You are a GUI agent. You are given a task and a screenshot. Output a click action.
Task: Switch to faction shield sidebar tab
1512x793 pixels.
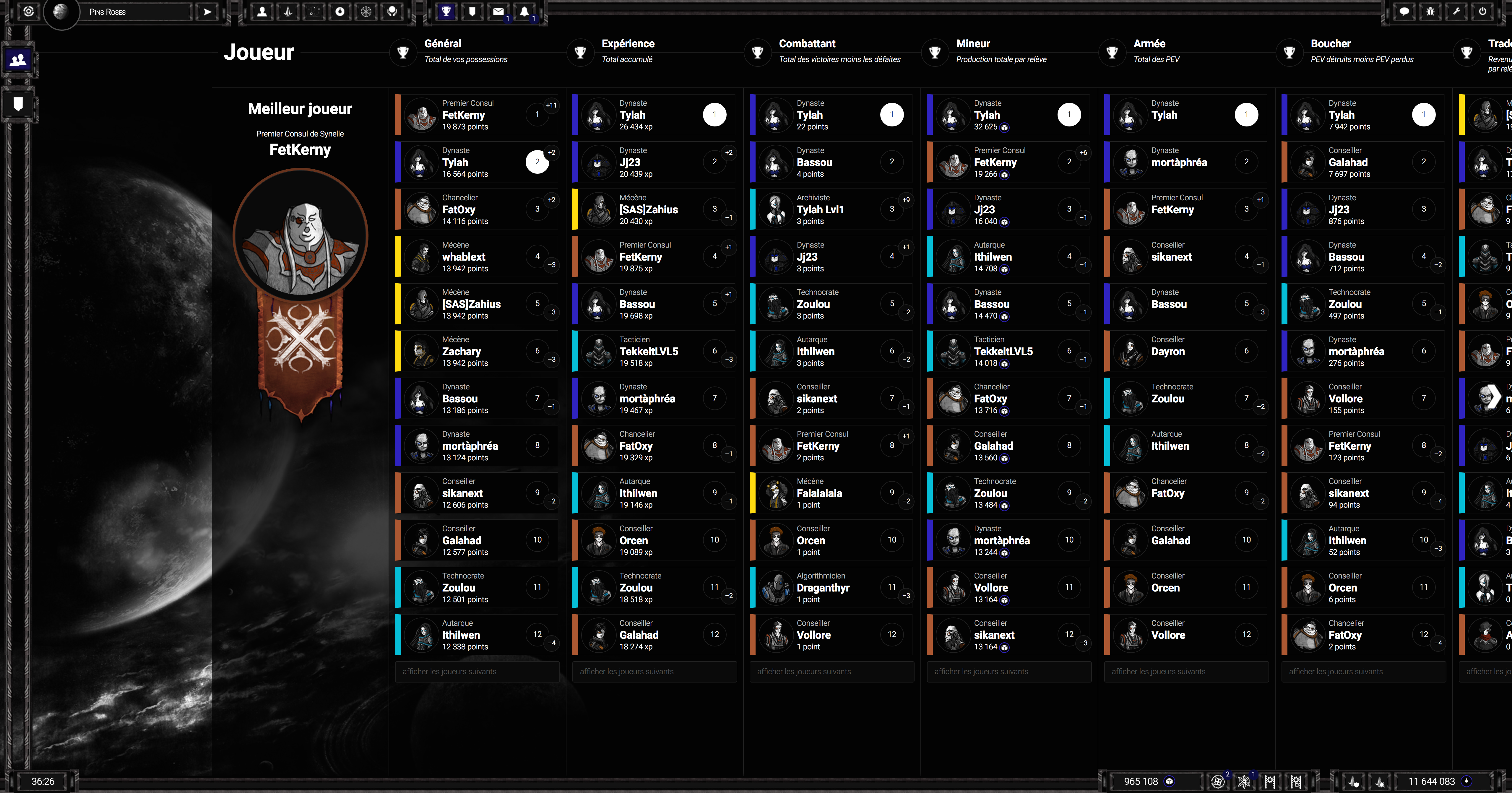coord(18,105)
